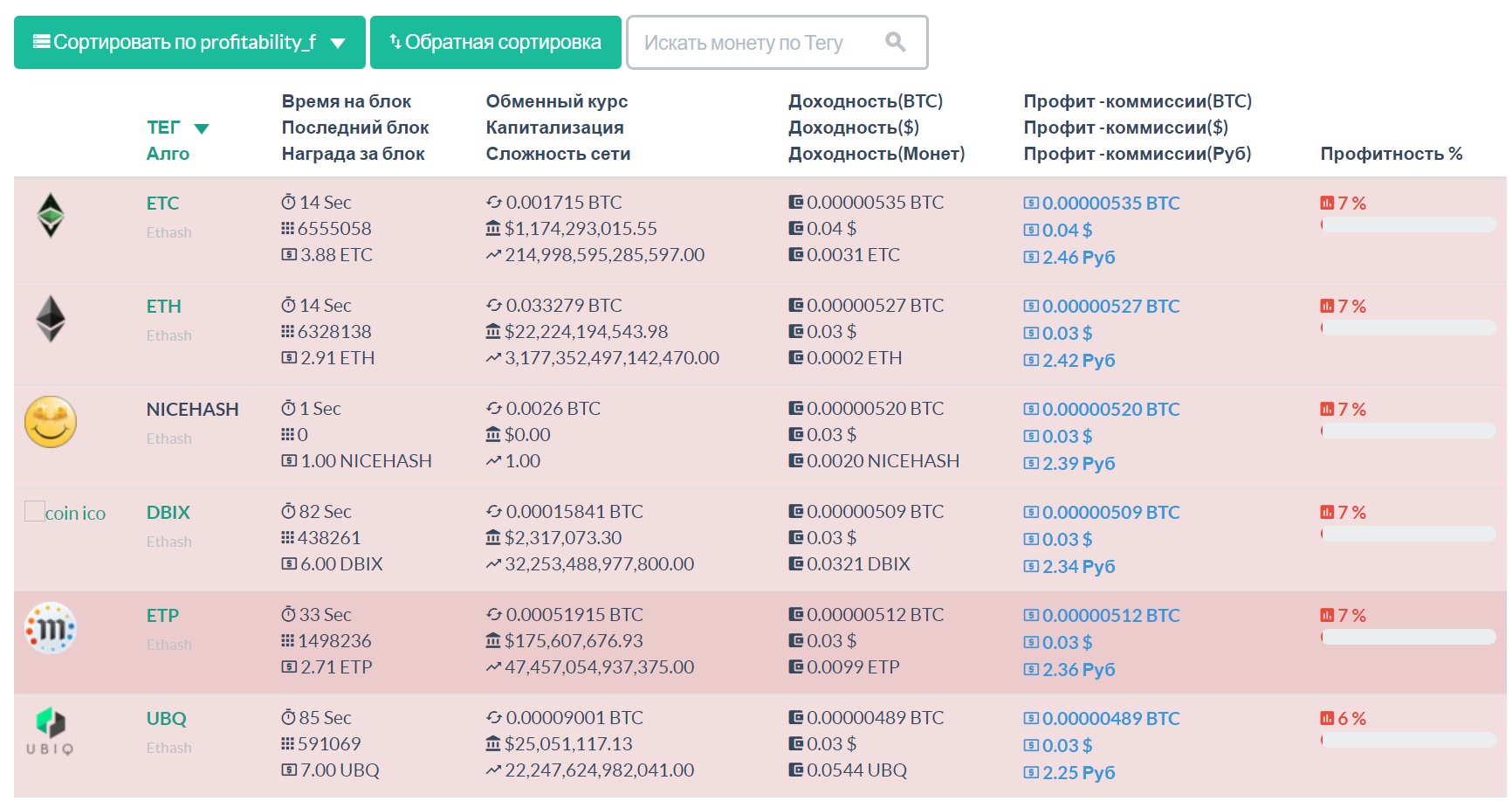Select the $175,607,676.93 capitalization value
This screenshot has width=1512, height=801.
pos(574,640)
